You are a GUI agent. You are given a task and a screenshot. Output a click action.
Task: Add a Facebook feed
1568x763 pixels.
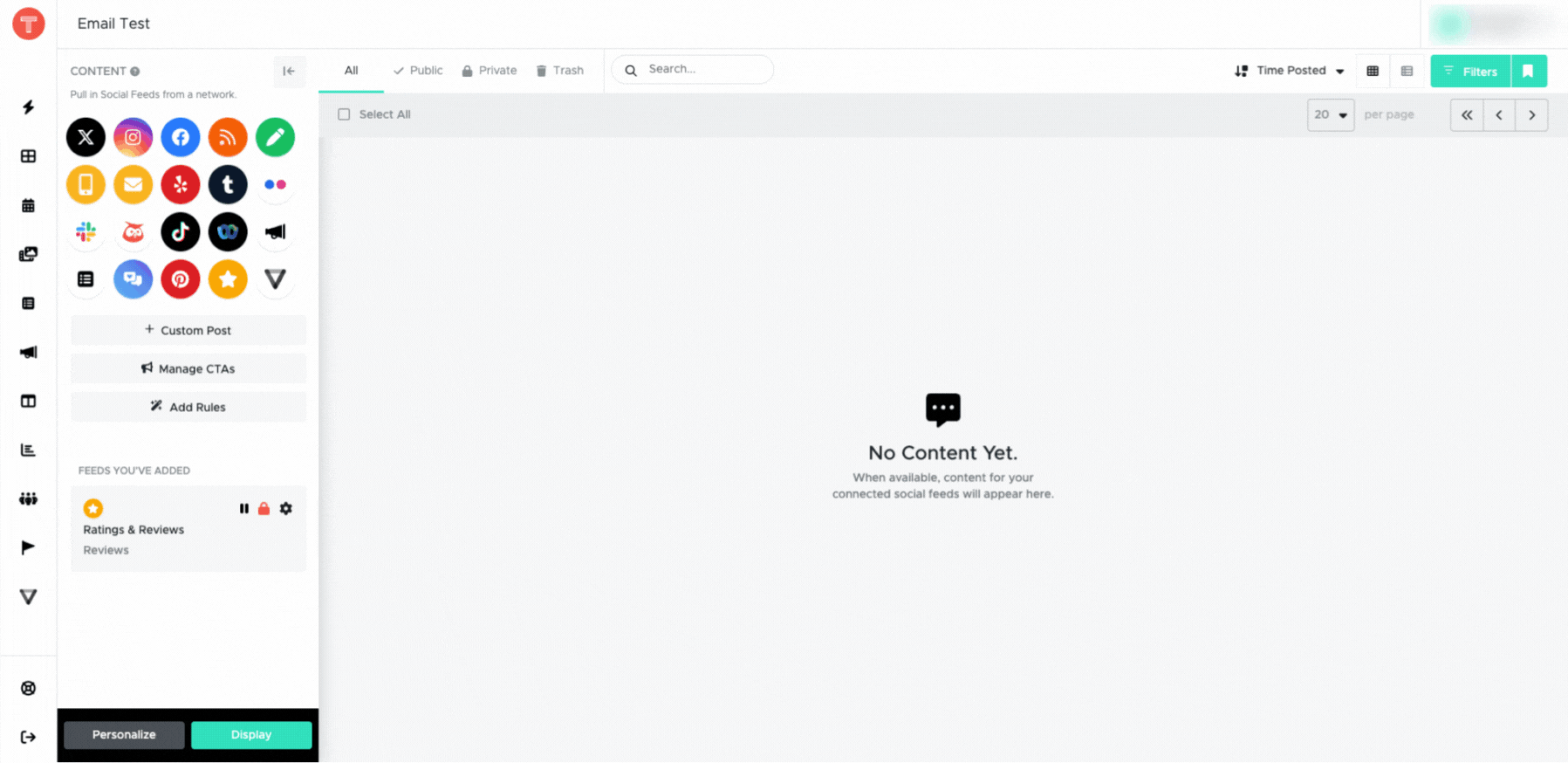(x=181, y=137)
